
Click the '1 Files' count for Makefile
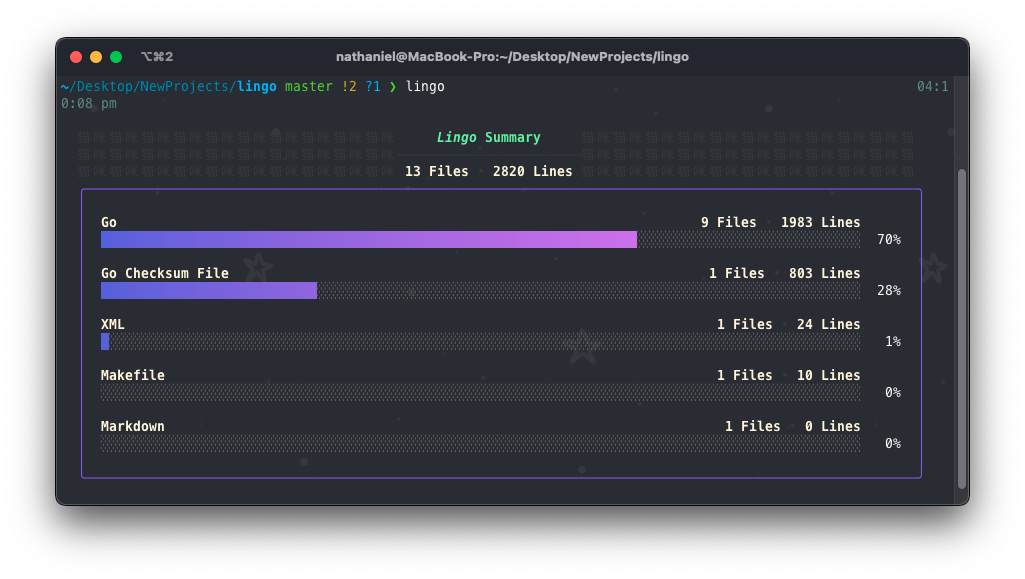(x=745, y=375)
